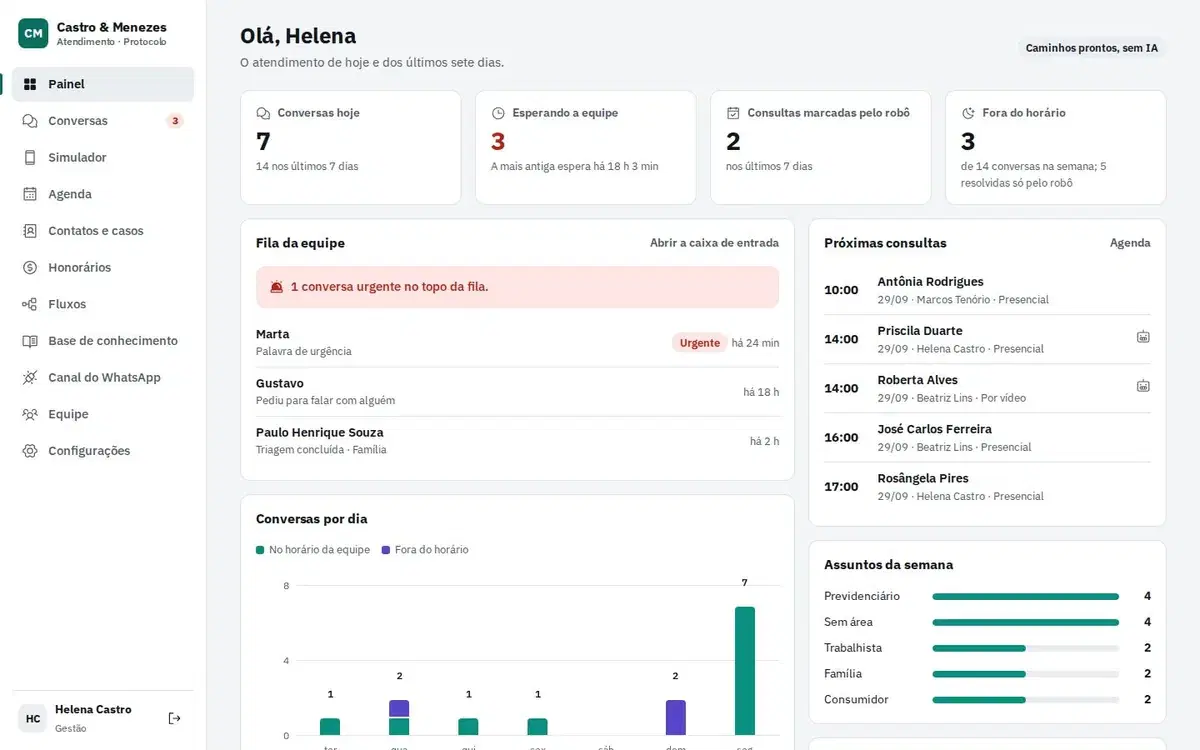Open Contatos e casos
1200x750 pixels.
click(103, 231)
